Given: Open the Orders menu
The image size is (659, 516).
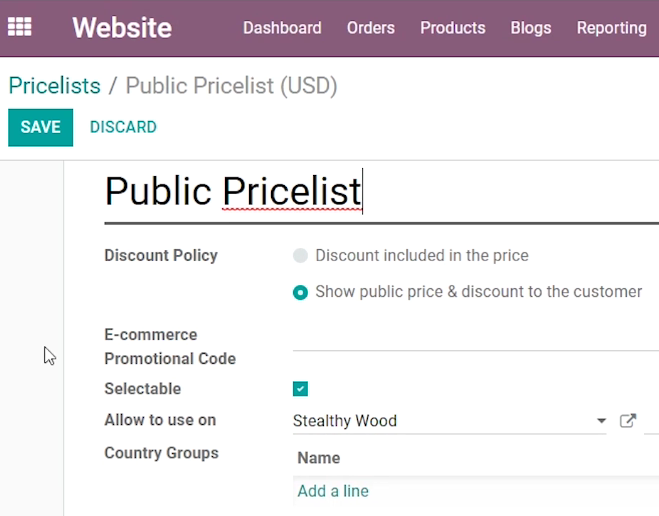Looking at the screenshot, I should pos(371,28).
